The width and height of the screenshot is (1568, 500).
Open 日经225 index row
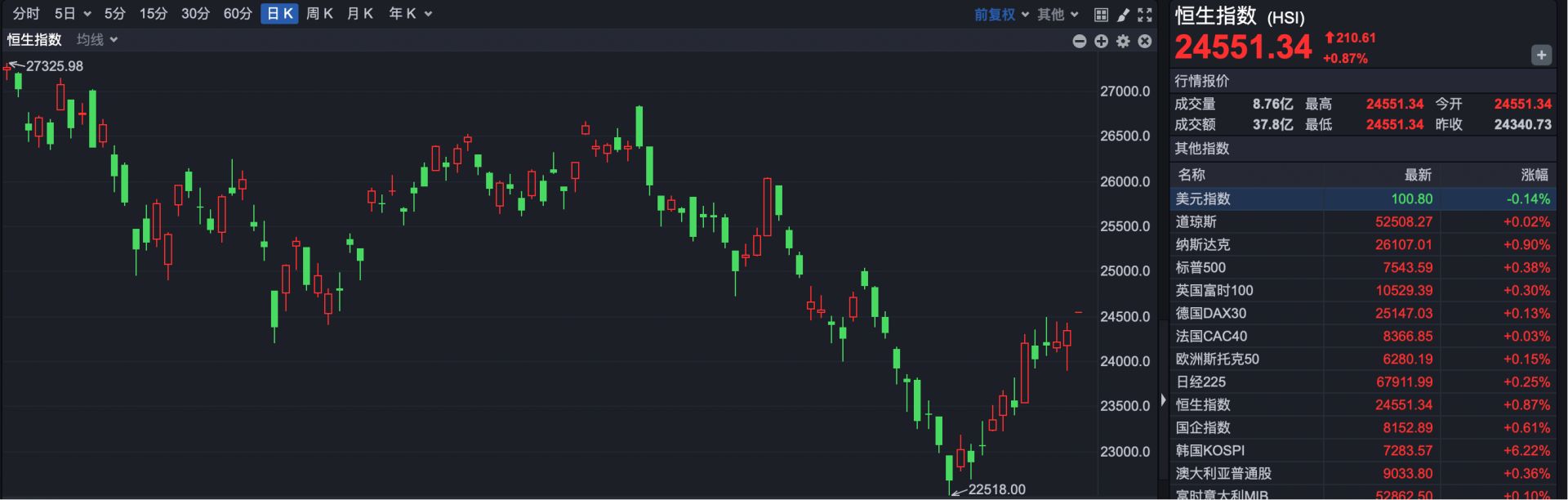pyautogui.click(x=1363, y=382)
